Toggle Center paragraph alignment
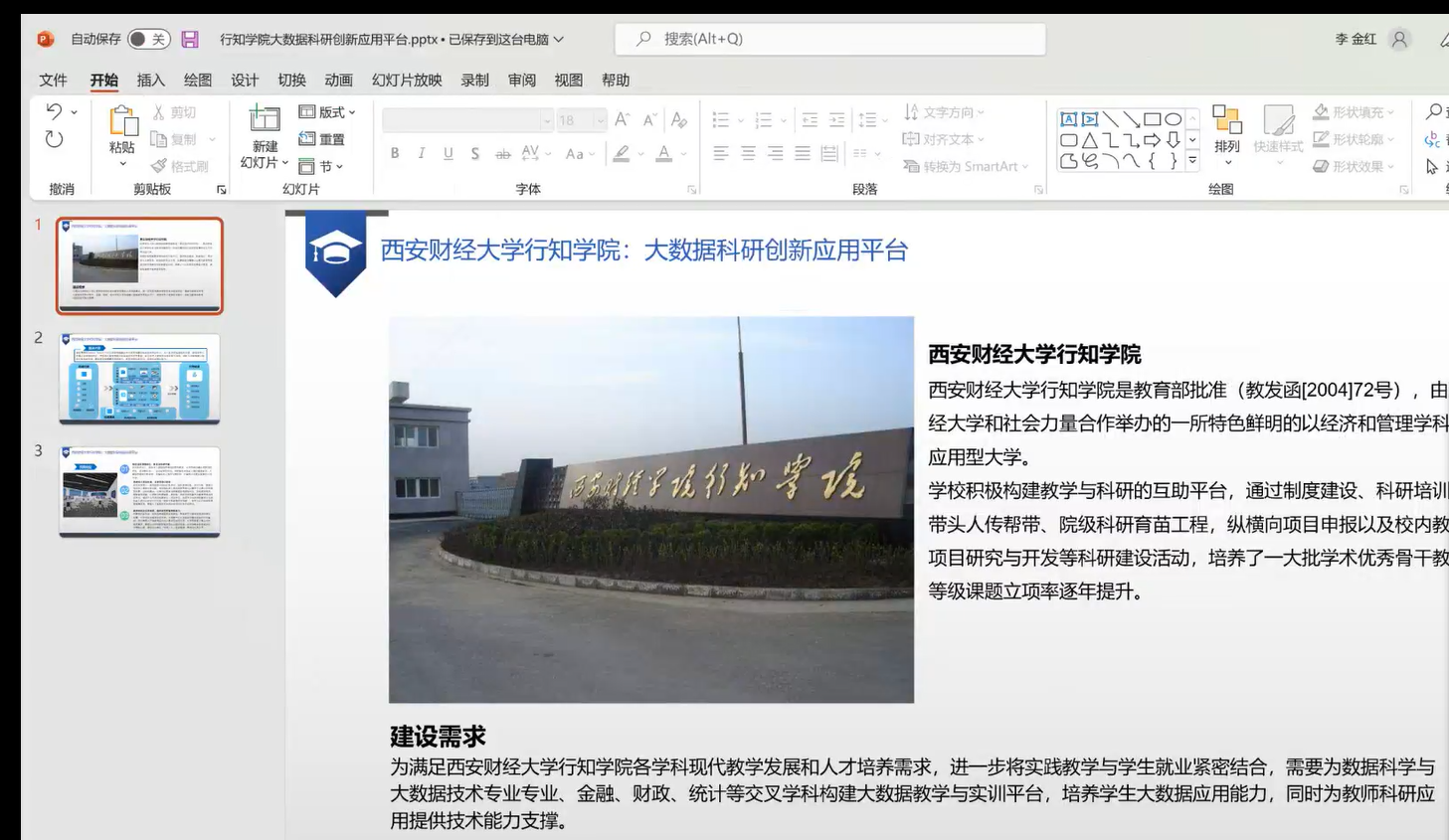The image size is (1449, 840). (748, 153)
